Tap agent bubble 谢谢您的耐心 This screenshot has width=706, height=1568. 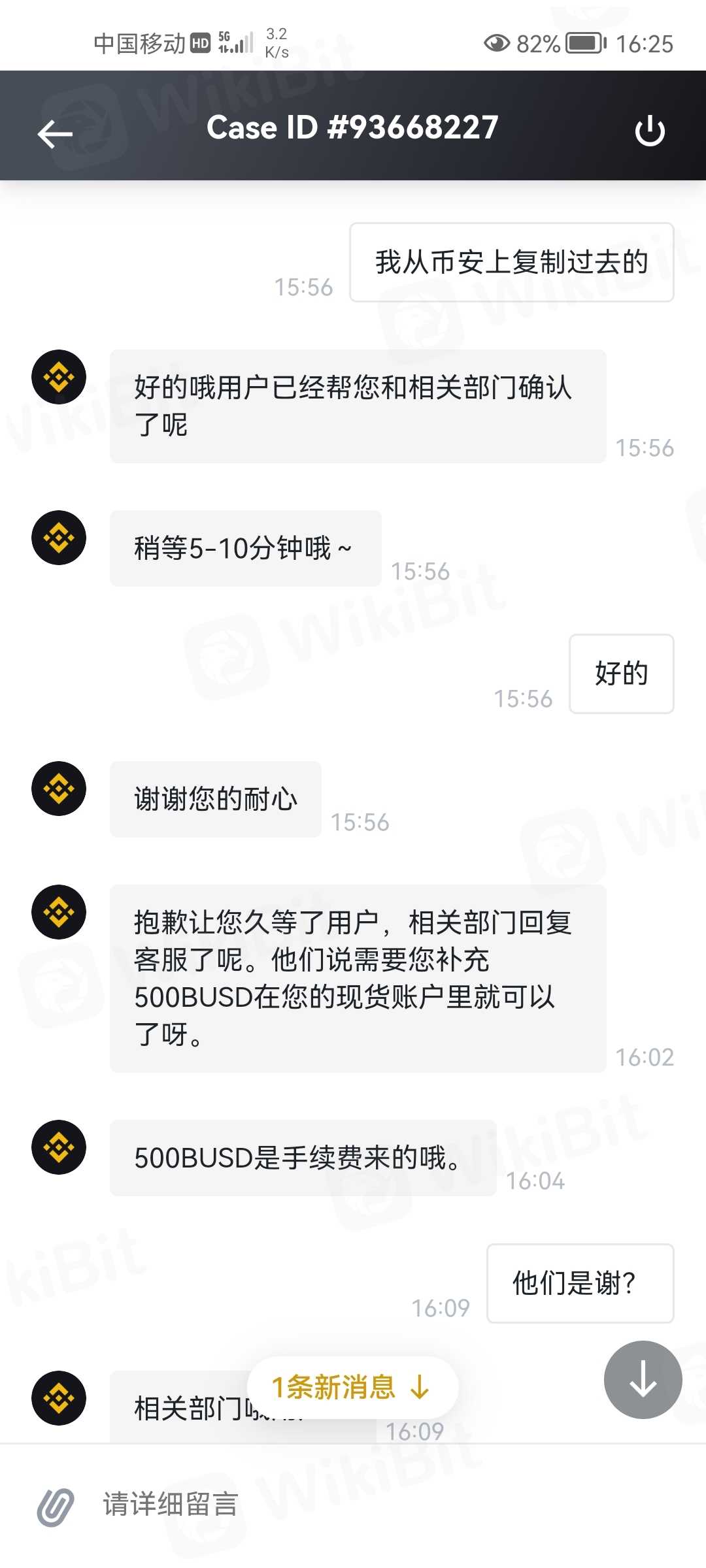(x=216, y=799)
